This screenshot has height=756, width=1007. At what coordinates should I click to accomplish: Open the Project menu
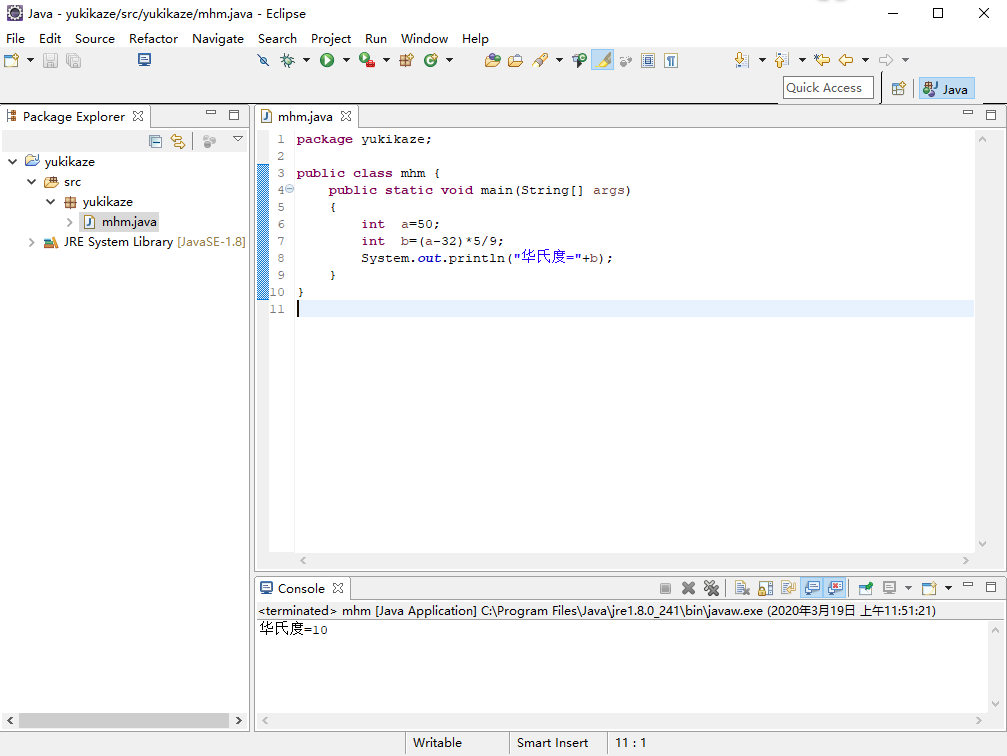click(331, 39)
